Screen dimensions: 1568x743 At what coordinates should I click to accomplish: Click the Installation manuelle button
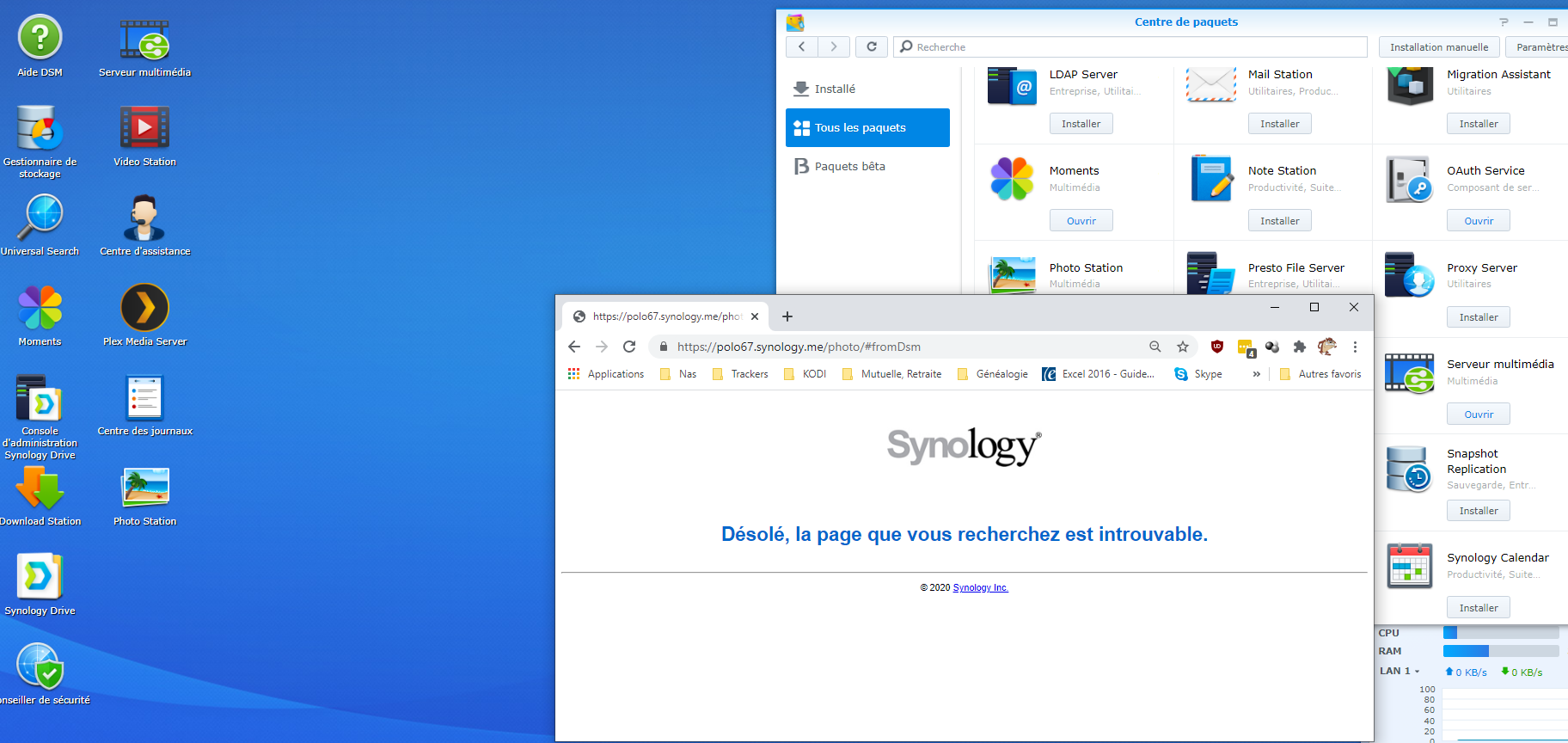point(1438,47)
